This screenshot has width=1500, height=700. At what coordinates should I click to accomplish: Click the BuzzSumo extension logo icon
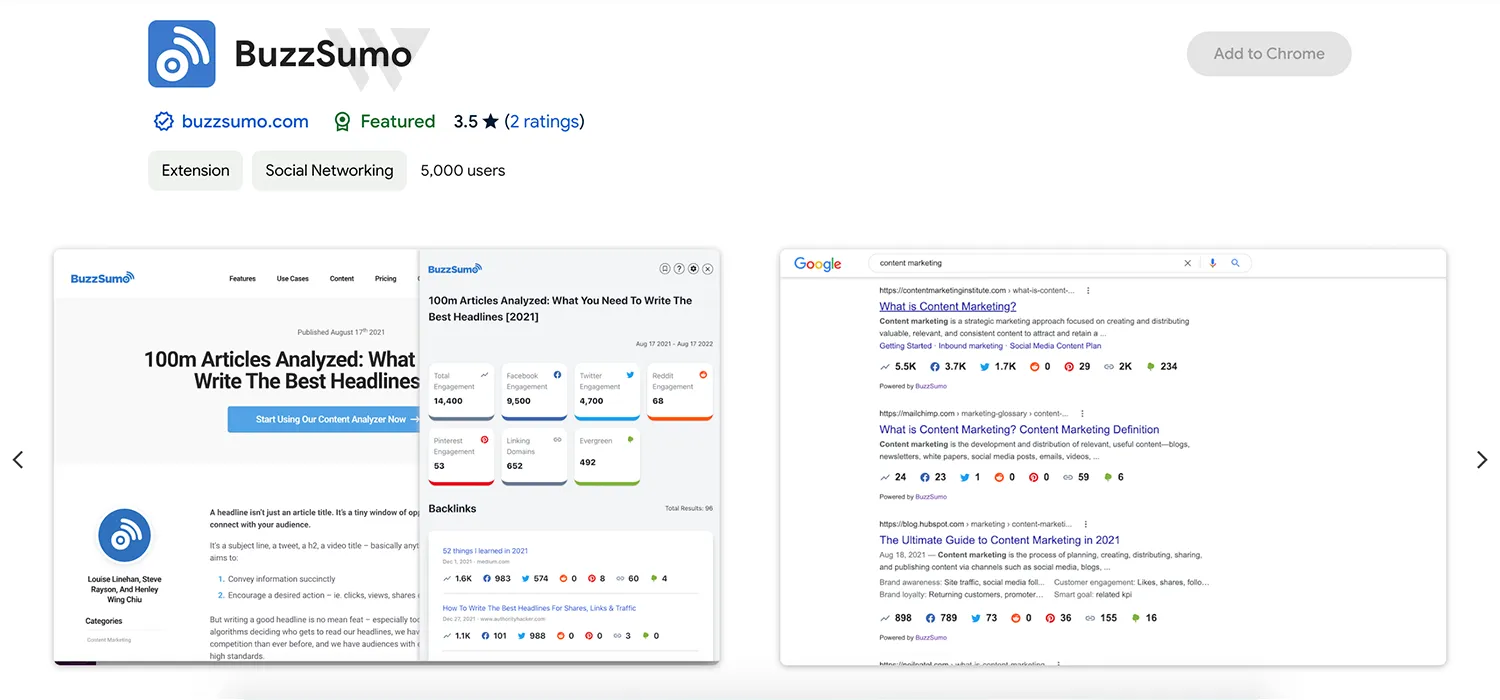tap(182, 54)
